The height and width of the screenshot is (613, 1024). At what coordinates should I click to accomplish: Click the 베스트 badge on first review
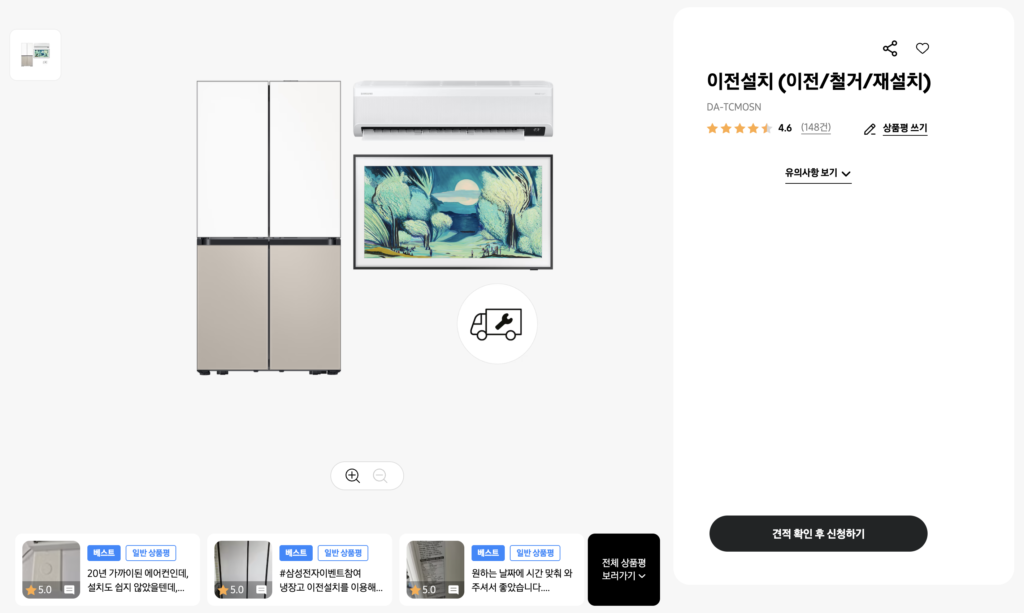[103, 553]
